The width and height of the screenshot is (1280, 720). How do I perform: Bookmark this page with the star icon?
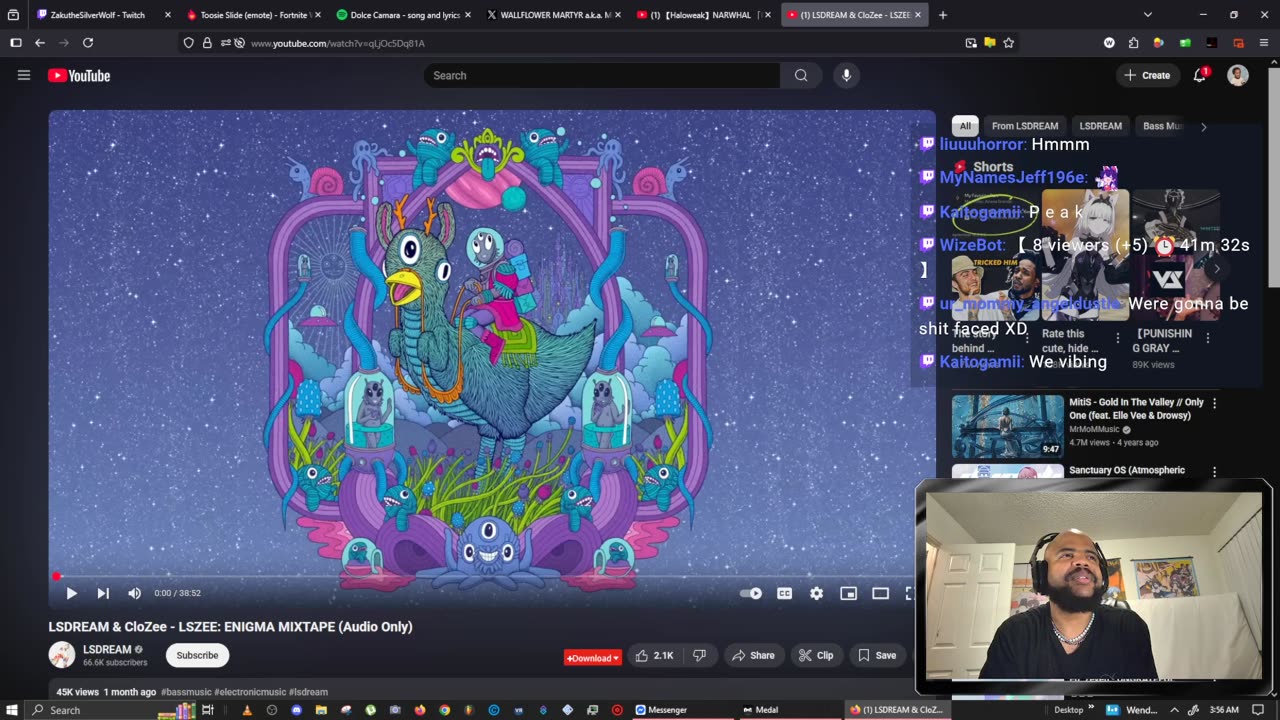click(1008, 43)
